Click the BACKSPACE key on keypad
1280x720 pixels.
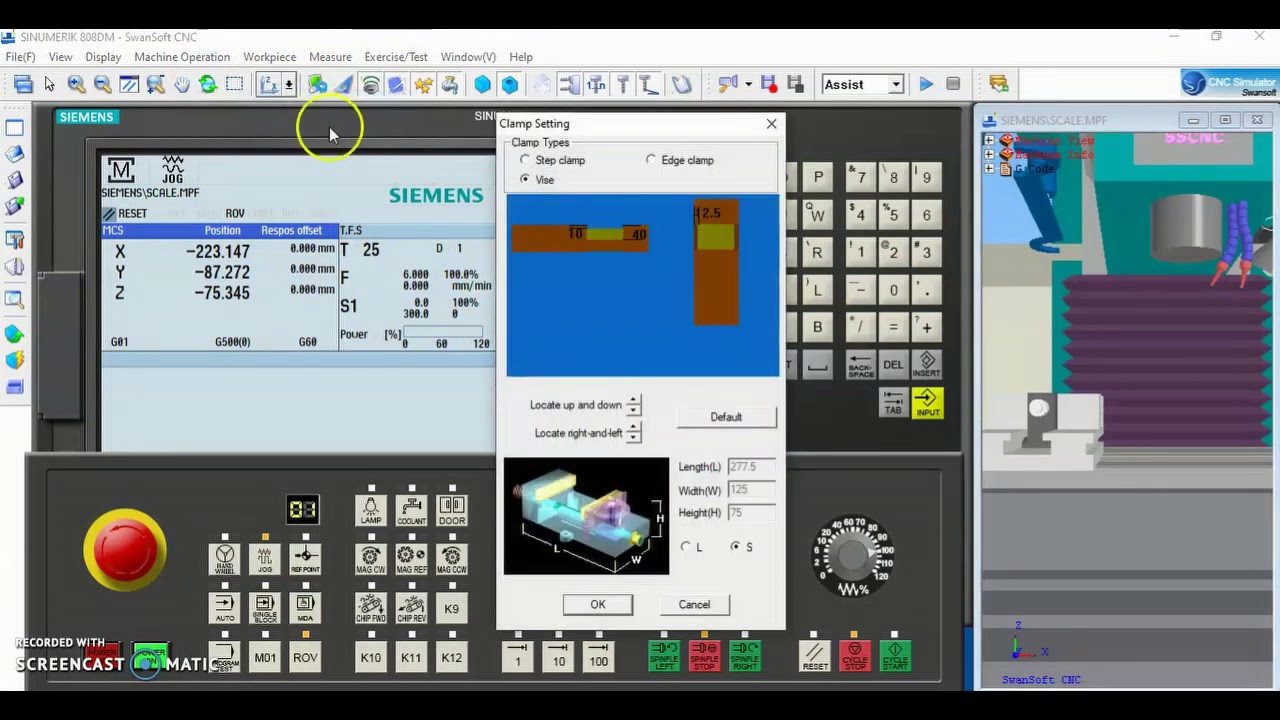pyautogui.click(x=860, y=365)
